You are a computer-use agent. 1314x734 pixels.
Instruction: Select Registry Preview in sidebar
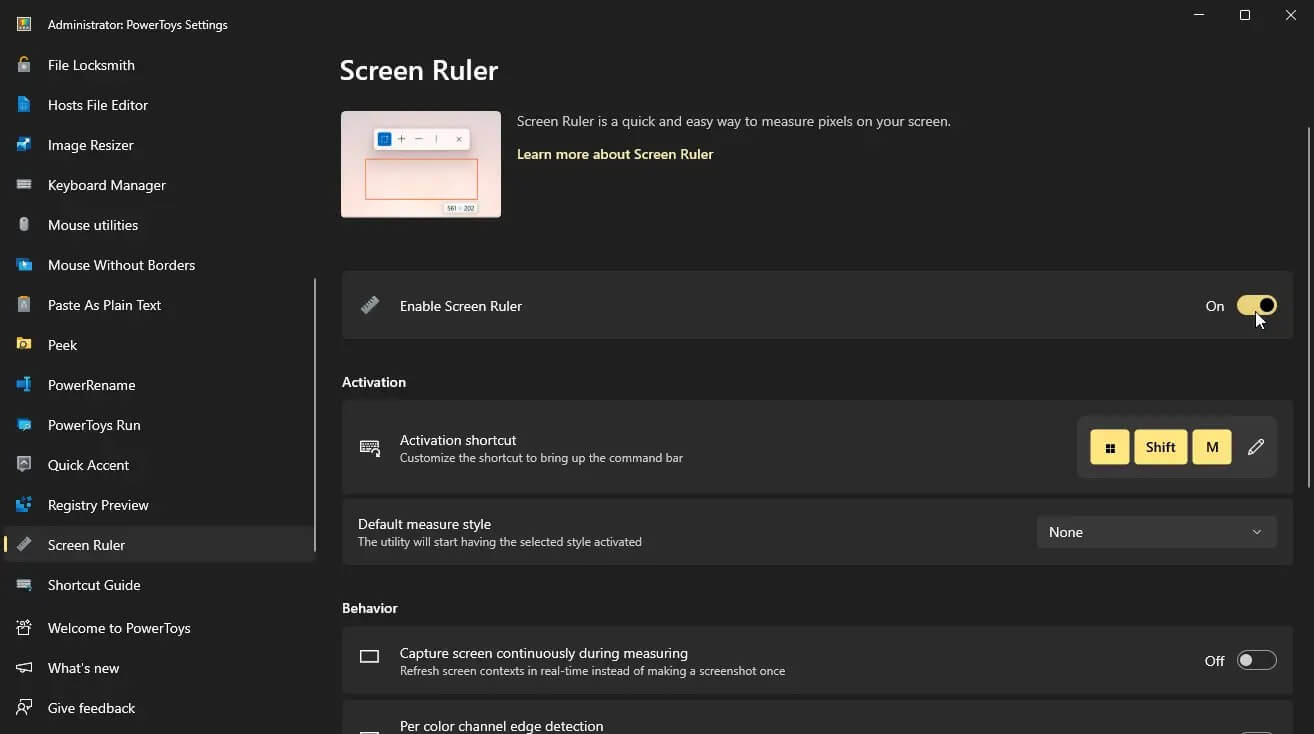[160, 505]
